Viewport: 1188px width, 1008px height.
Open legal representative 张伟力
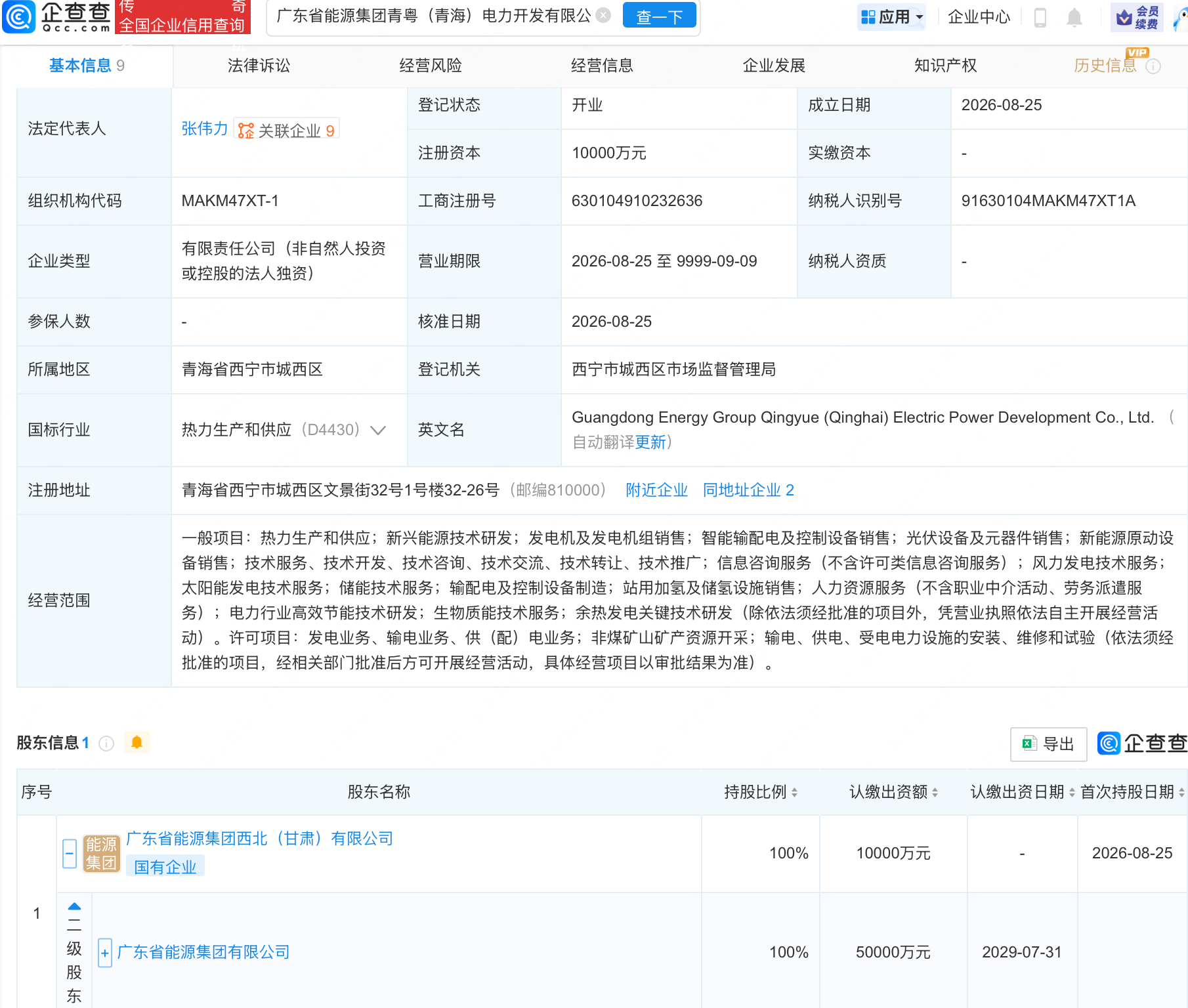(x=204, y=129)
